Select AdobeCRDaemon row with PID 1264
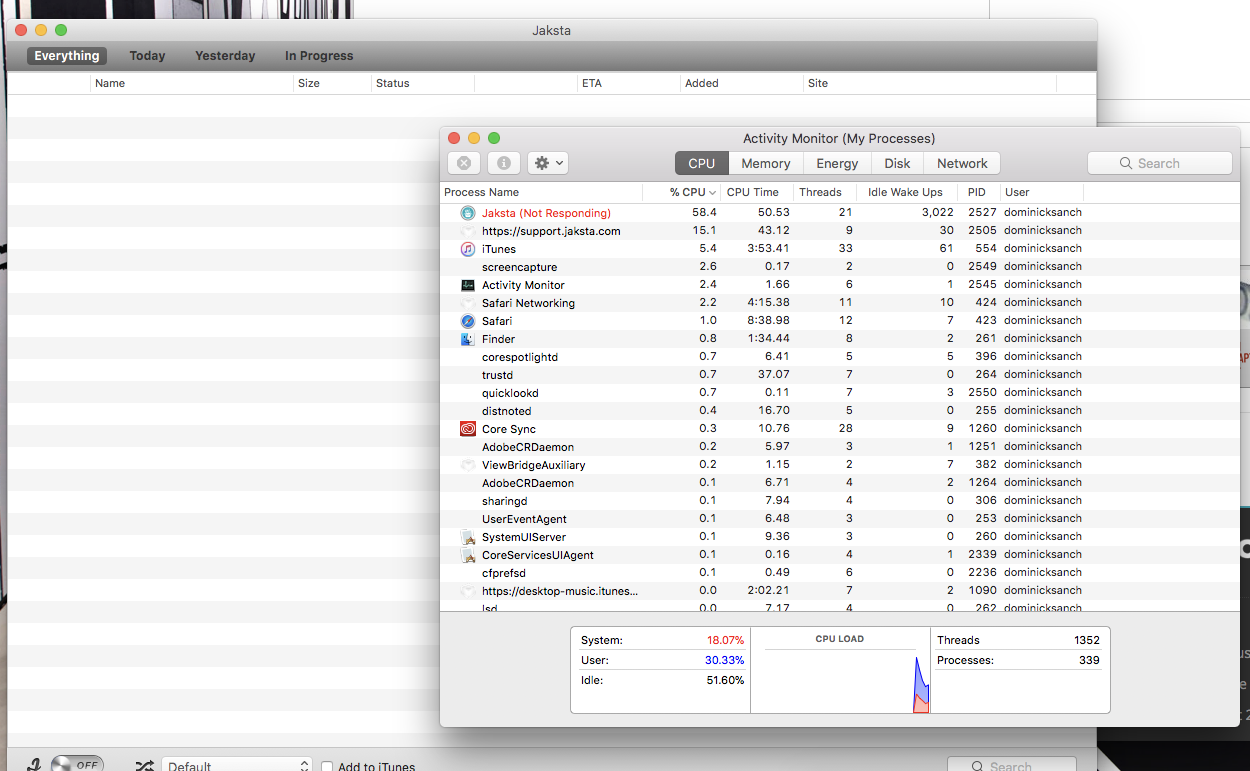1250x771 pixels. click(x=840, y=483)
